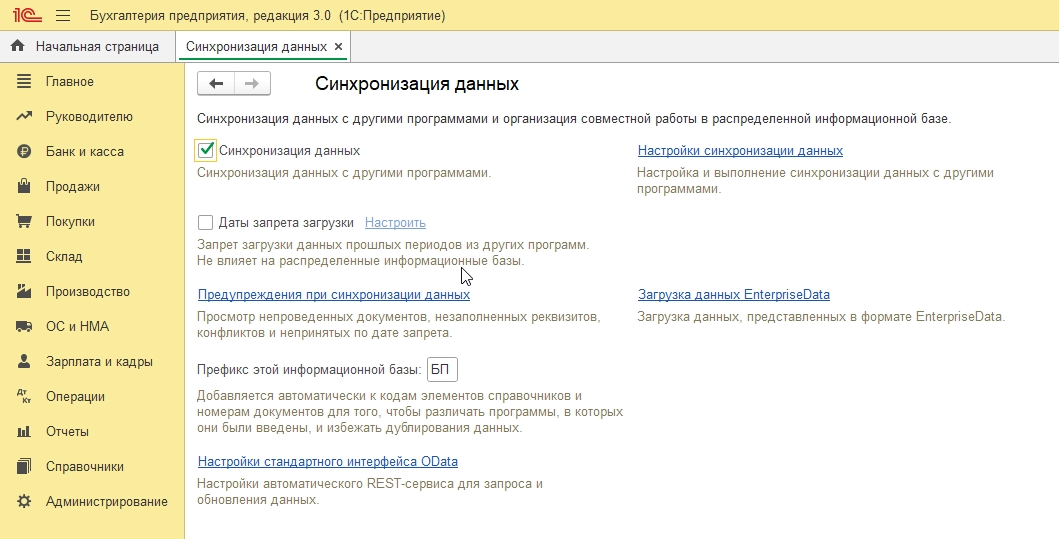The width and height of the screenshot is (1059, 539).
Task: Close the Синхронизация данных tab
Action: click(x=338, y=47)
